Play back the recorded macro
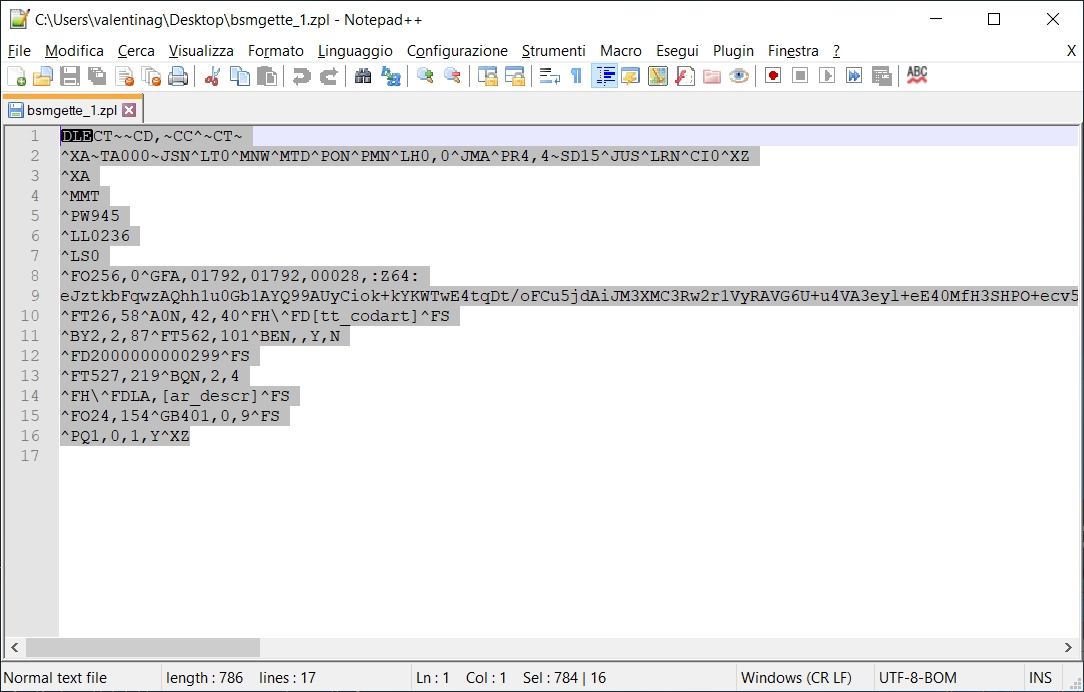Image resolution: width=1084 pixels, height=692 pixels. [827, 76]
